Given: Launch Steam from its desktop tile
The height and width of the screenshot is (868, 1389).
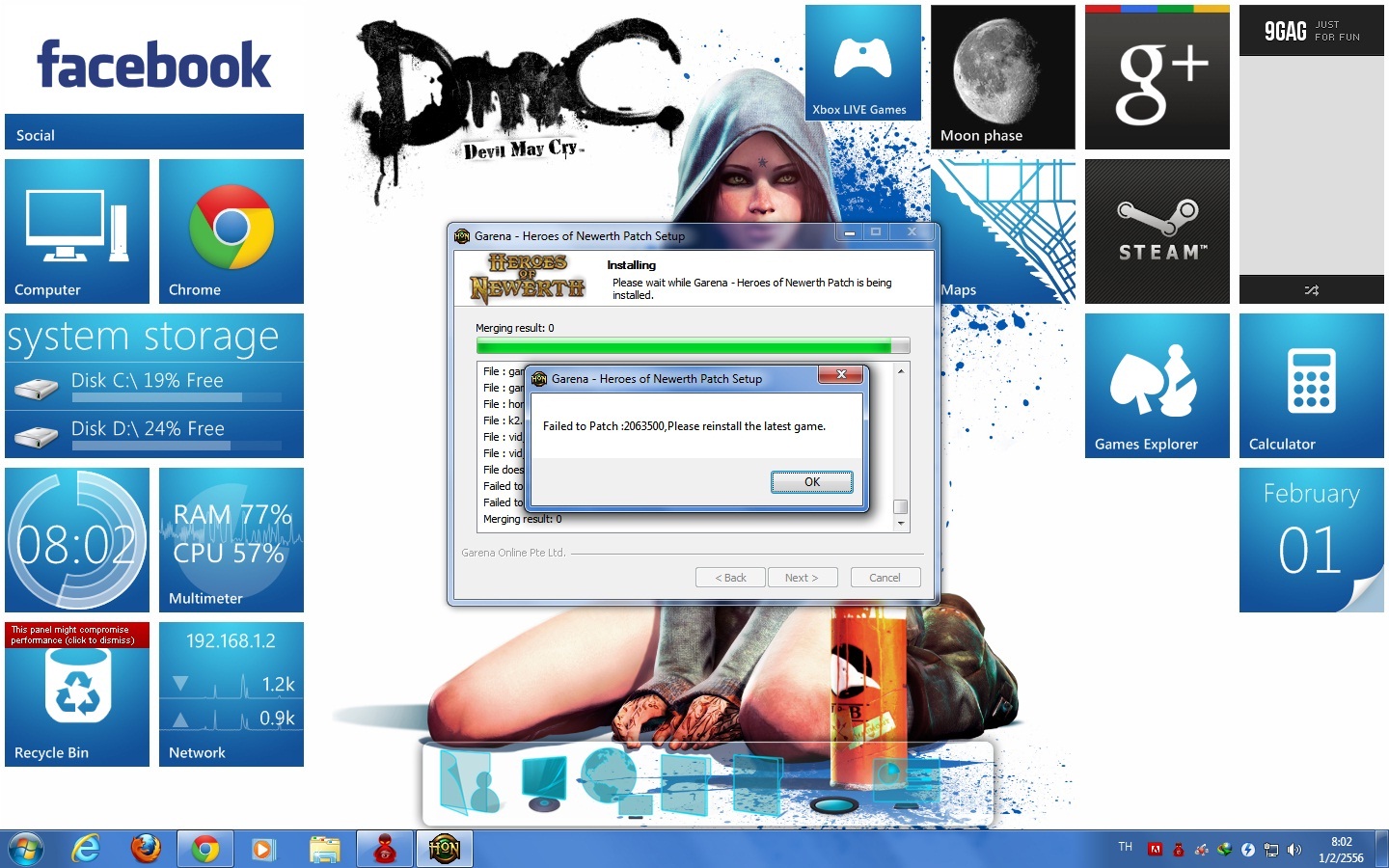Looking at the screenshot, I should 1157,231.
